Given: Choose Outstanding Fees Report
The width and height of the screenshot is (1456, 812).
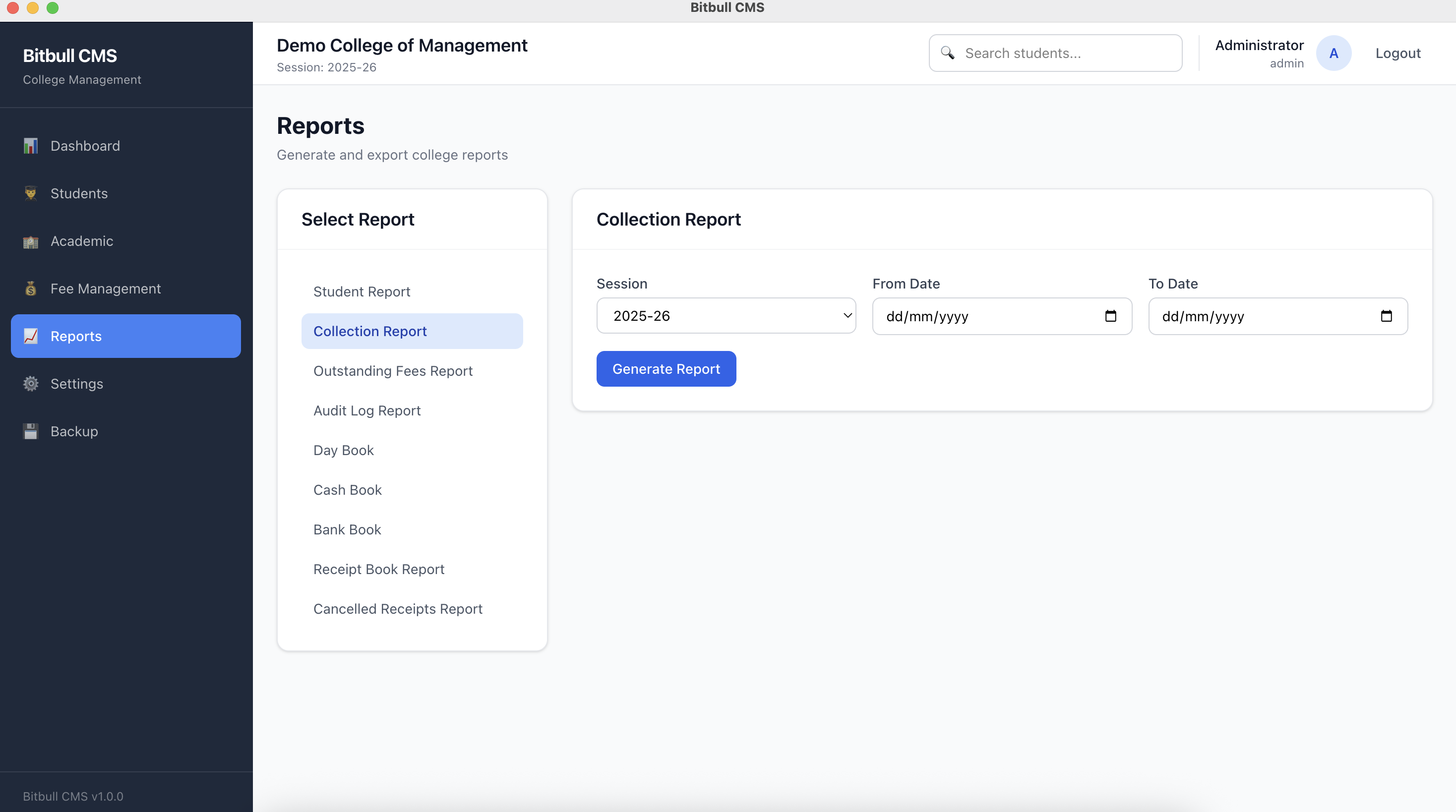Looking at the screenshot, I should pyautogui.click(x=412, y=371).
